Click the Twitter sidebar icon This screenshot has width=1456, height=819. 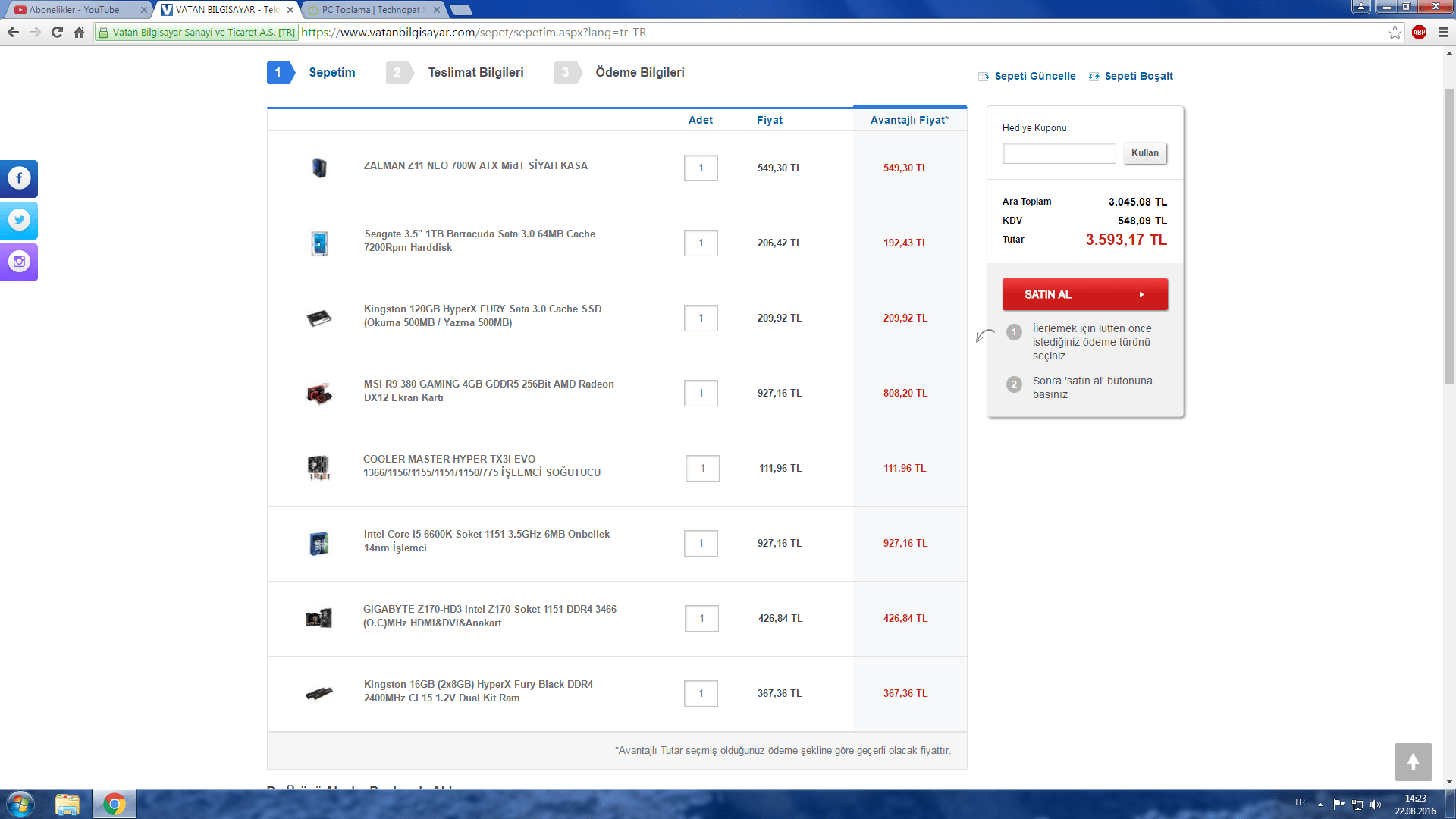pos(19,220)
